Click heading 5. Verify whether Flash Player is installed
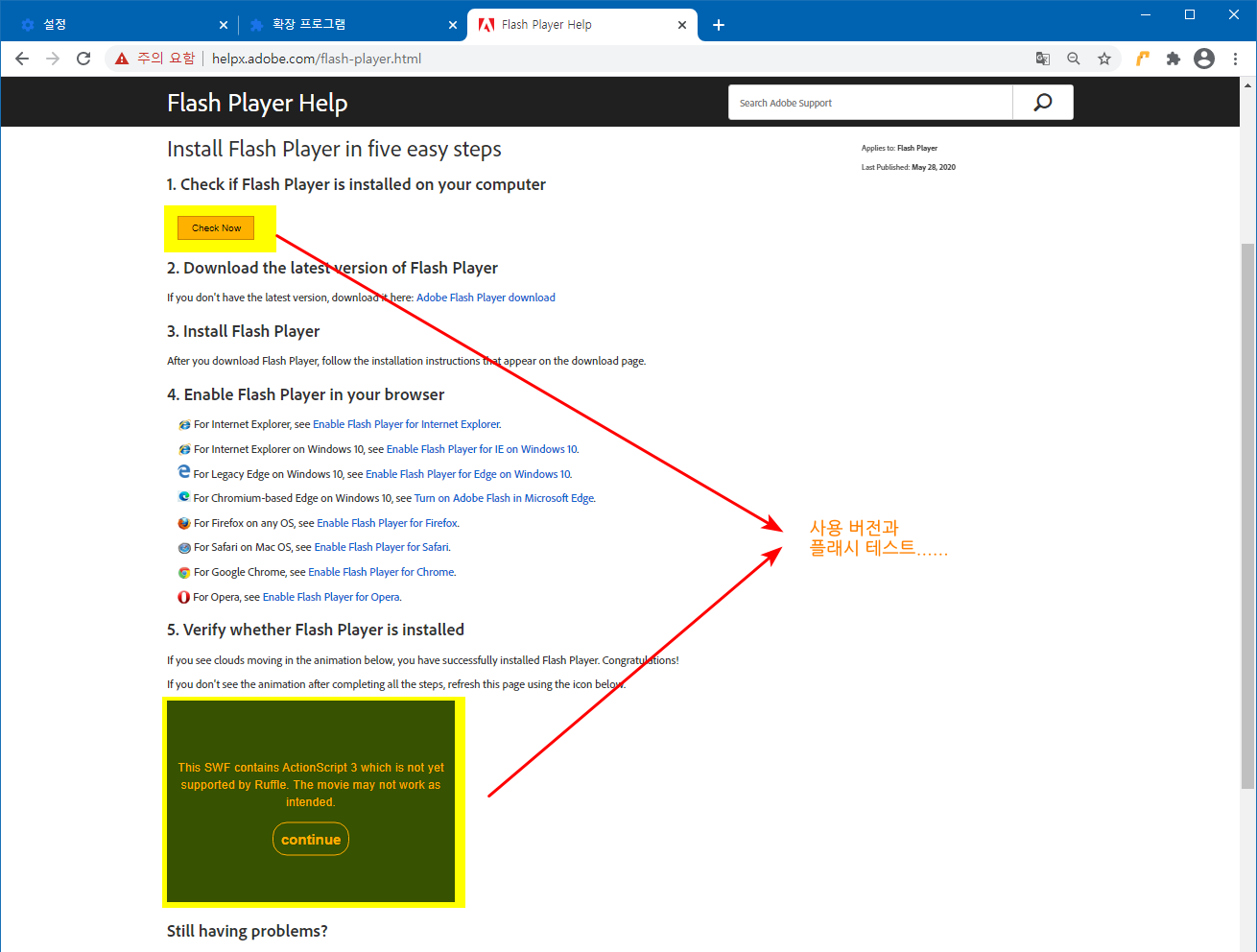1257x952 pixels. (x=316, y=630)
